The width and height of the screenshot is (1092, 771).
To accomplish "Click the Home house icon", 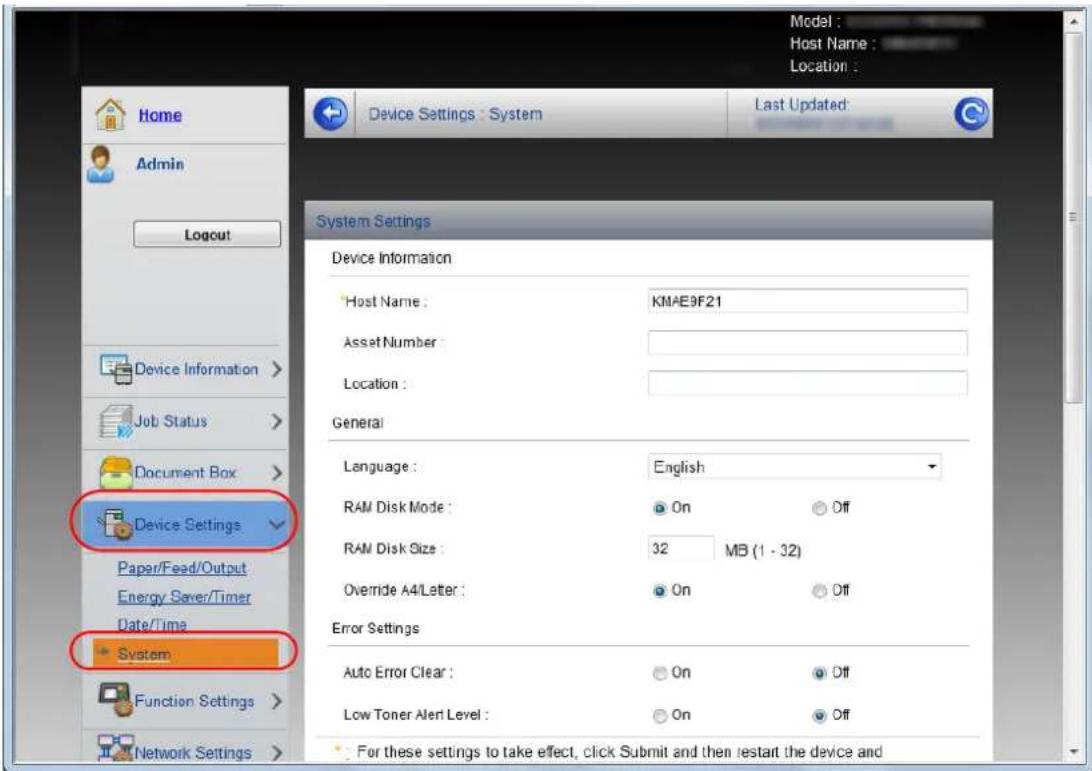I will (110, 114).
